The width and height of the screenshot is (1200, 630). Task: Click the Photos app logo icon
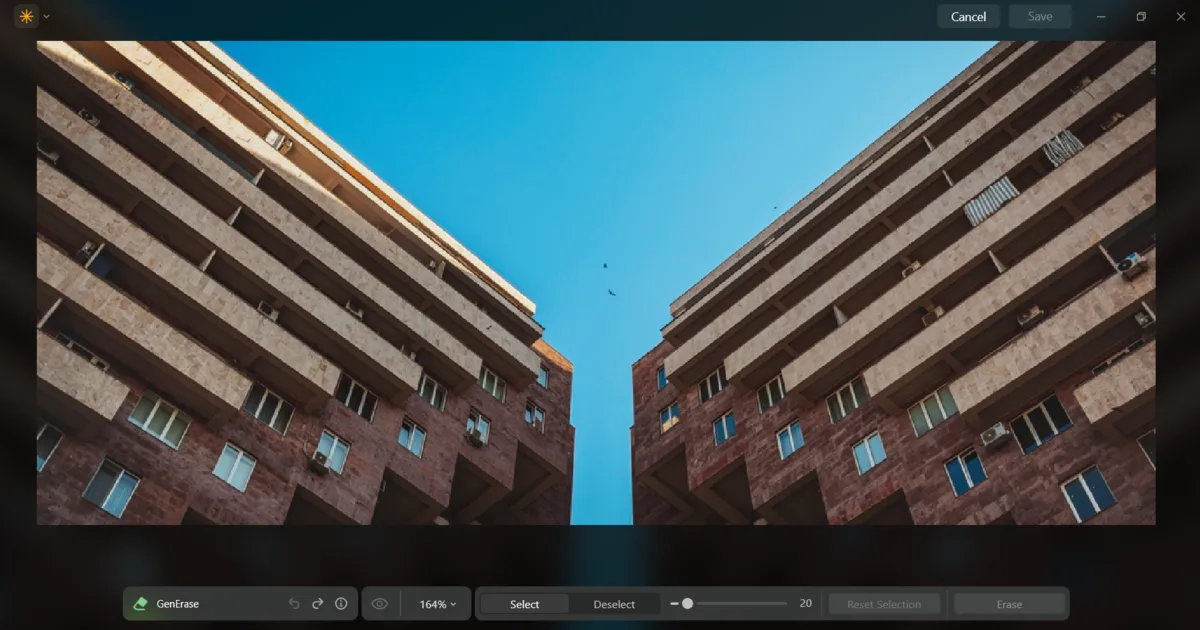click(25, 16)
